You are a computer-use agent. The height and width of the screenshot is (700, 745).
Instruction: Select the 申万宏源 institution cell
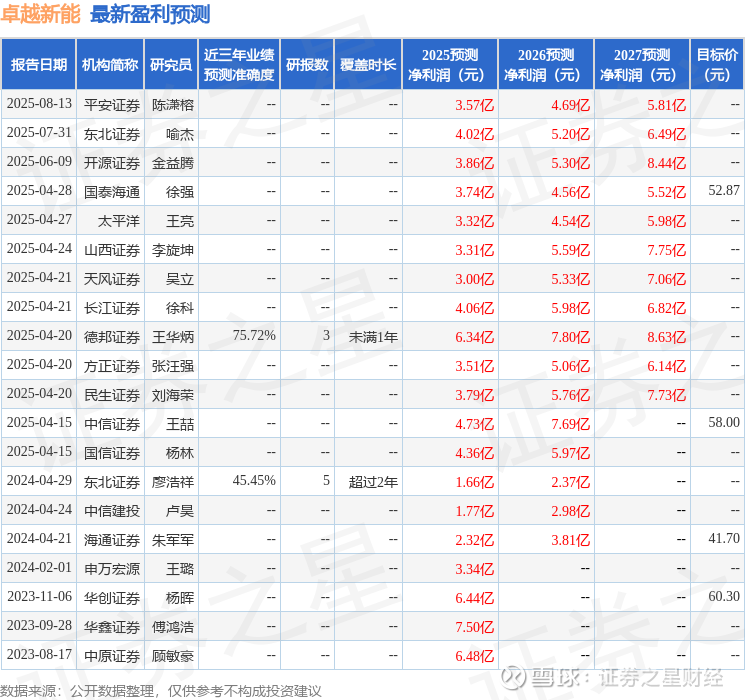pos(112,569)
